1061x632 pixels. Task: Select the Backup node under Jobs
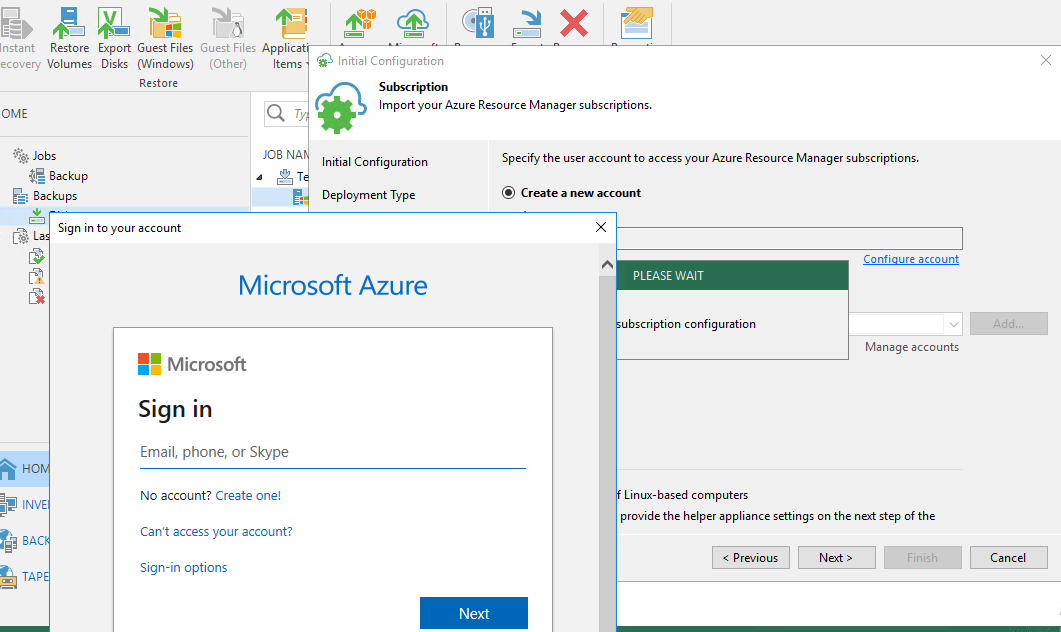click(x=59, y=176)
